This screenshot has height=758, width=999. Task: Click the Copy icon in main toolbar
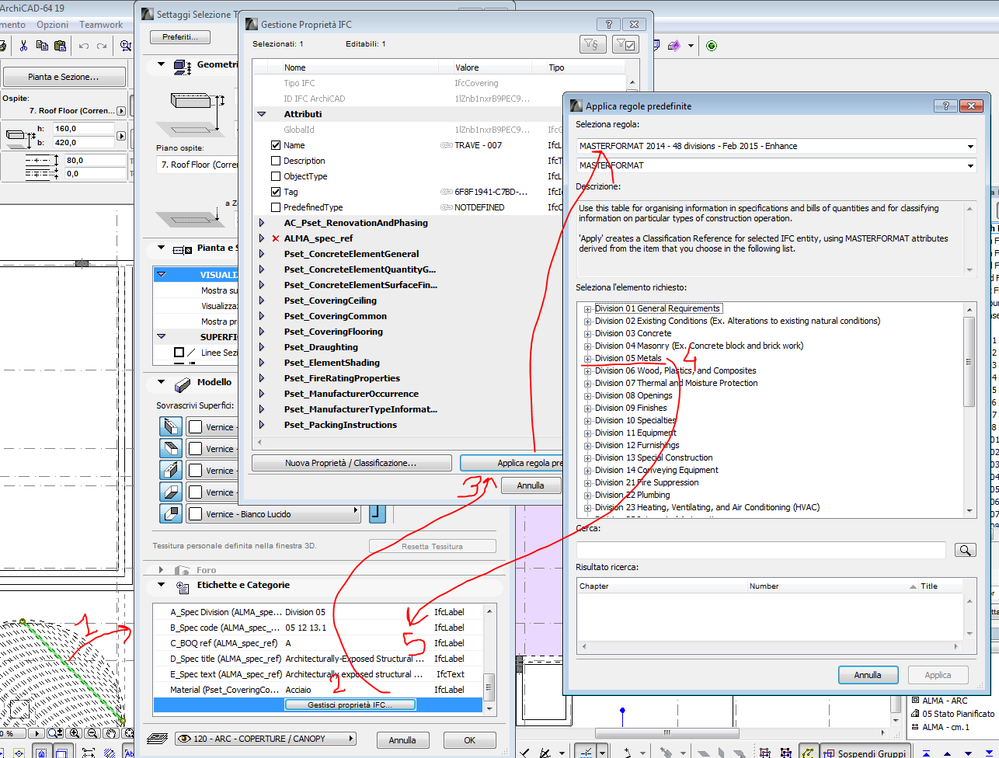[42, 46]
